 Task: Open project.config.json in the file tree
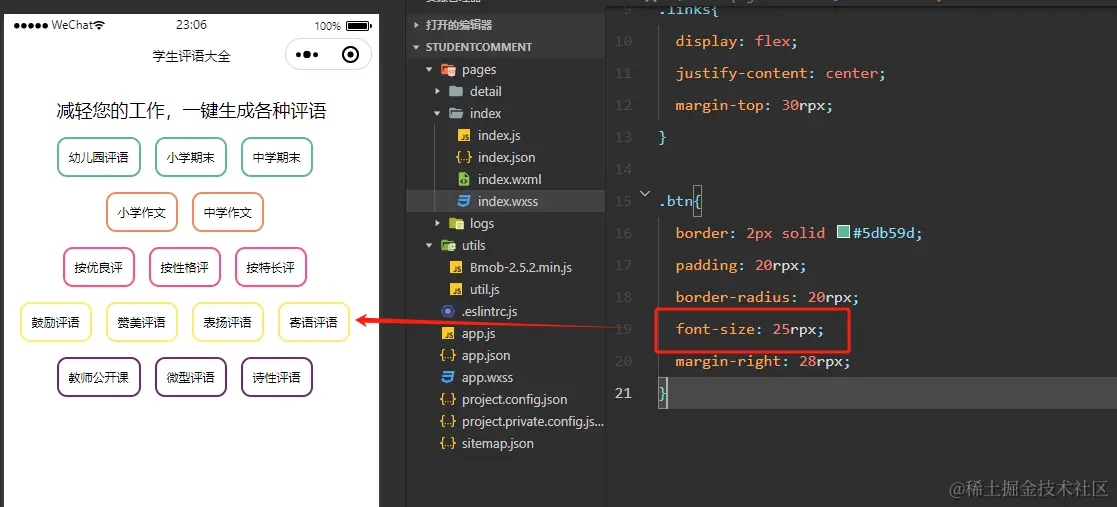tap(505, 399)
